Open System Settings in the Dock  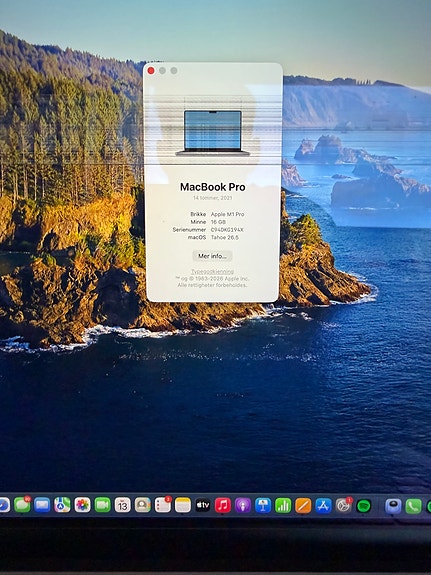(343, 505)
